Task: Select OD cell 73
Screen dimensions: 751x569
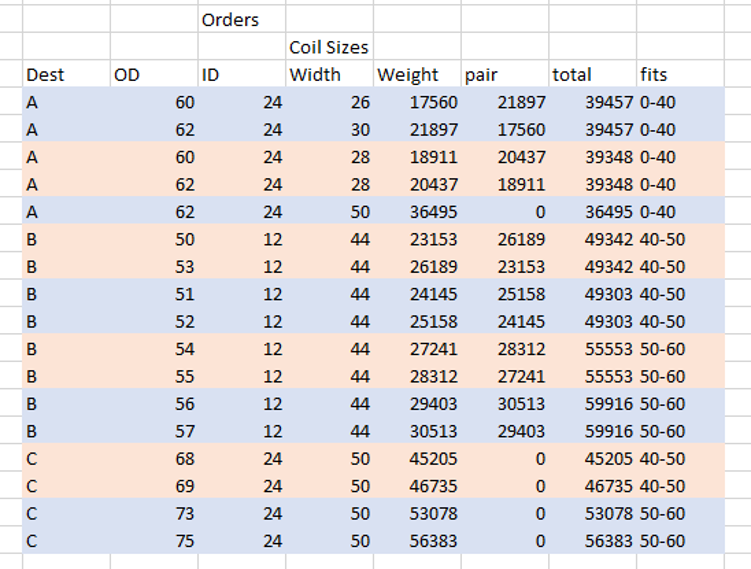Action: [x=154, y=513]
